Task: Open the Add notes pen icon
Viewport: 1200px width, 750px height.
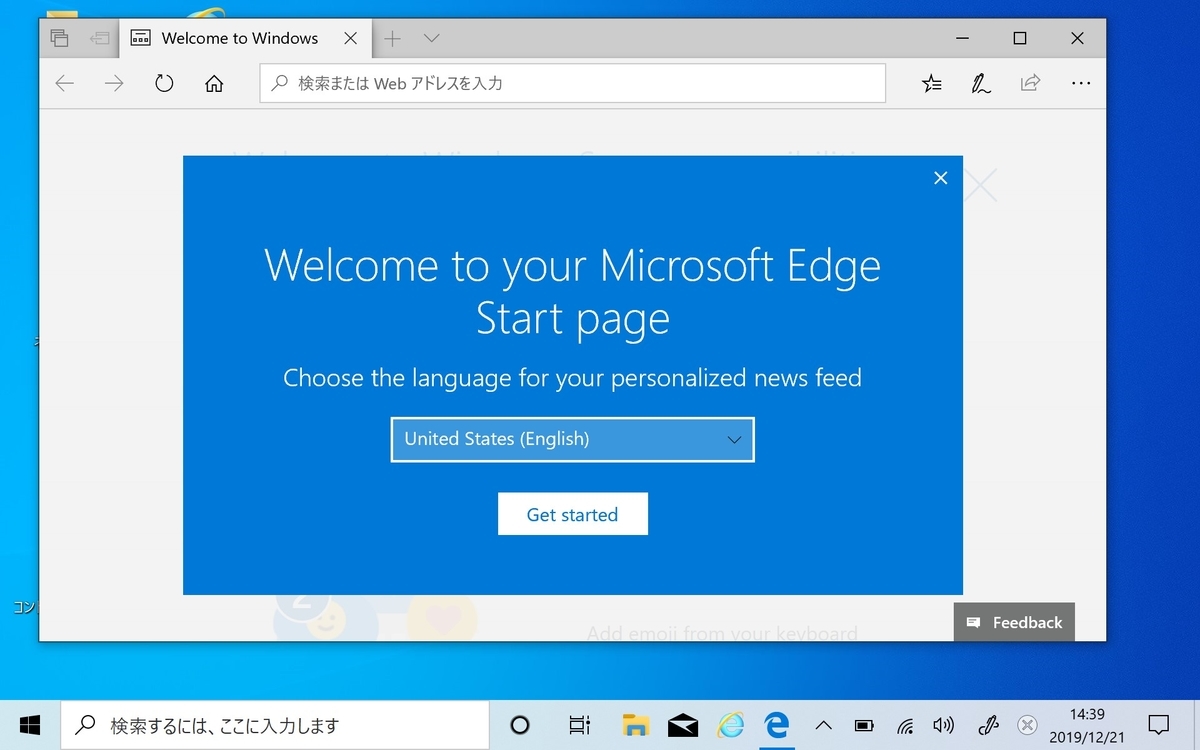Action: tap(981, 84)
